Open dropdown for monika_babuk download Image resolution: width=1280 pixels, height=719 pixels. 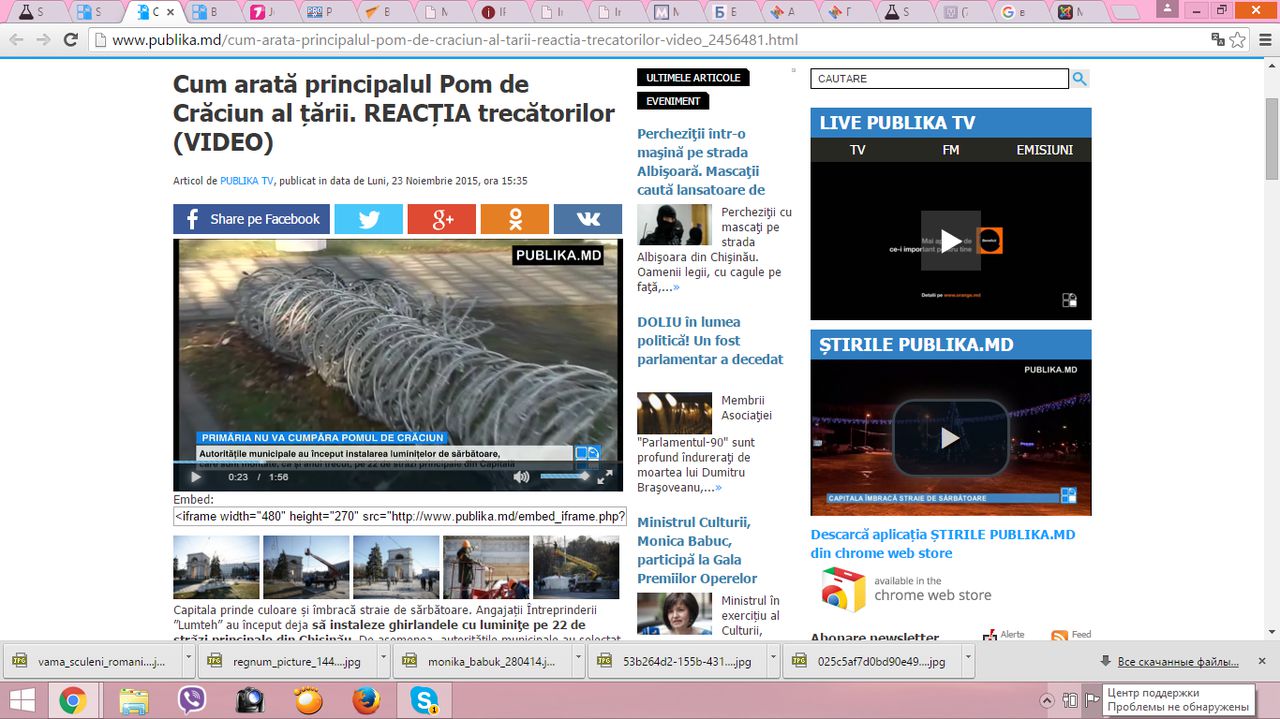pyautogui.click(x=579, y=661)
